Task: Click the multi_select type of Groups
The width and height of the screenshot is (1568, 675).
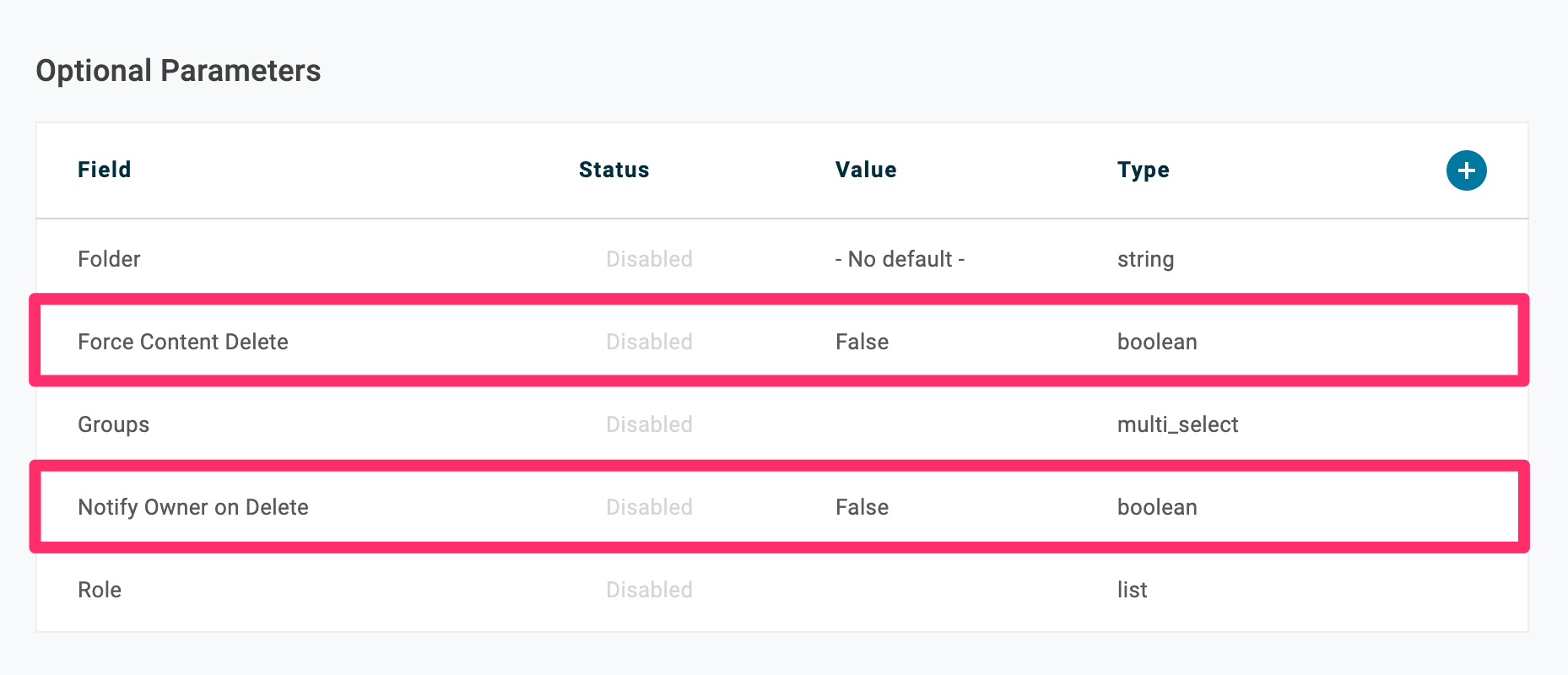Action: [1177, 424]
